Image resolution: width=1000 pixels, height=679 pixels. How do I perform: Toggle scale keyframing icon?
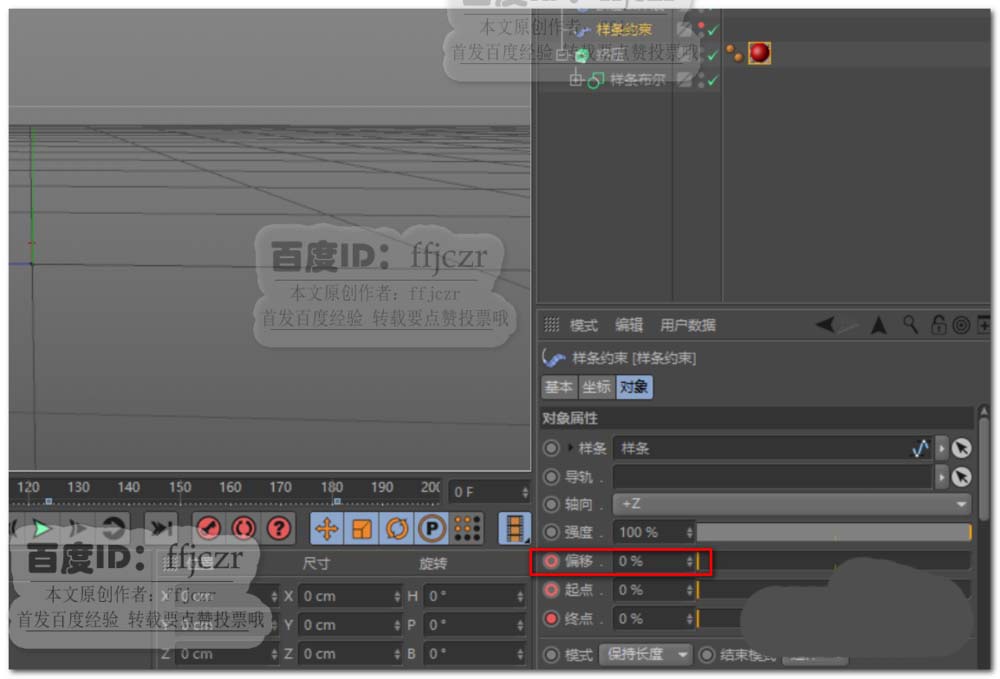click(x=362, y=529)
